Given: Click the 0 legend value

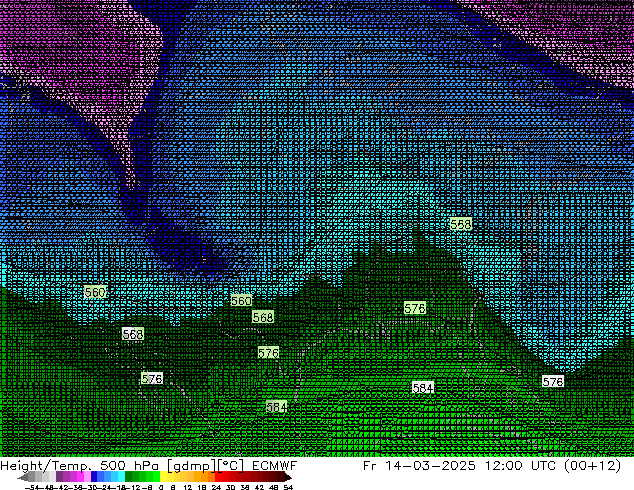Looking at the screenshot, I should point(161,488).
